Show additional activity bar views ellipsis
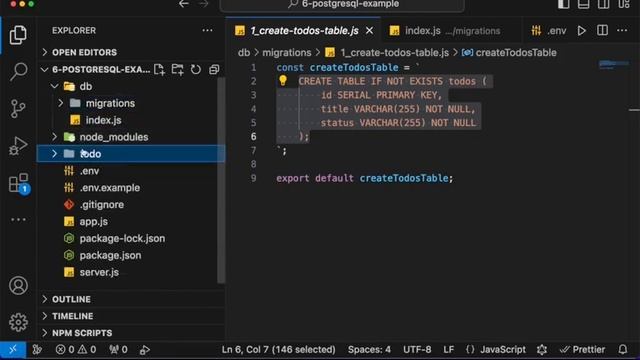 (x=18, y=220)
